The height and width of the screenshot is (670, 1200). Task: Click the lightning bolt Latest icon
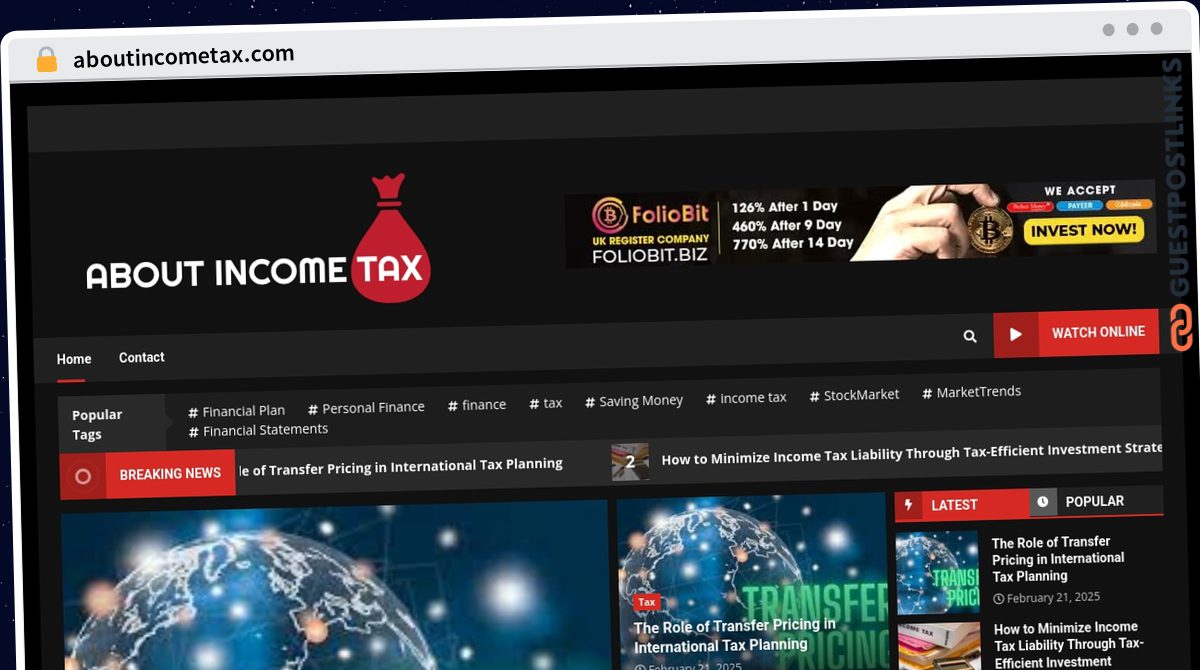(x=908, y=505)
